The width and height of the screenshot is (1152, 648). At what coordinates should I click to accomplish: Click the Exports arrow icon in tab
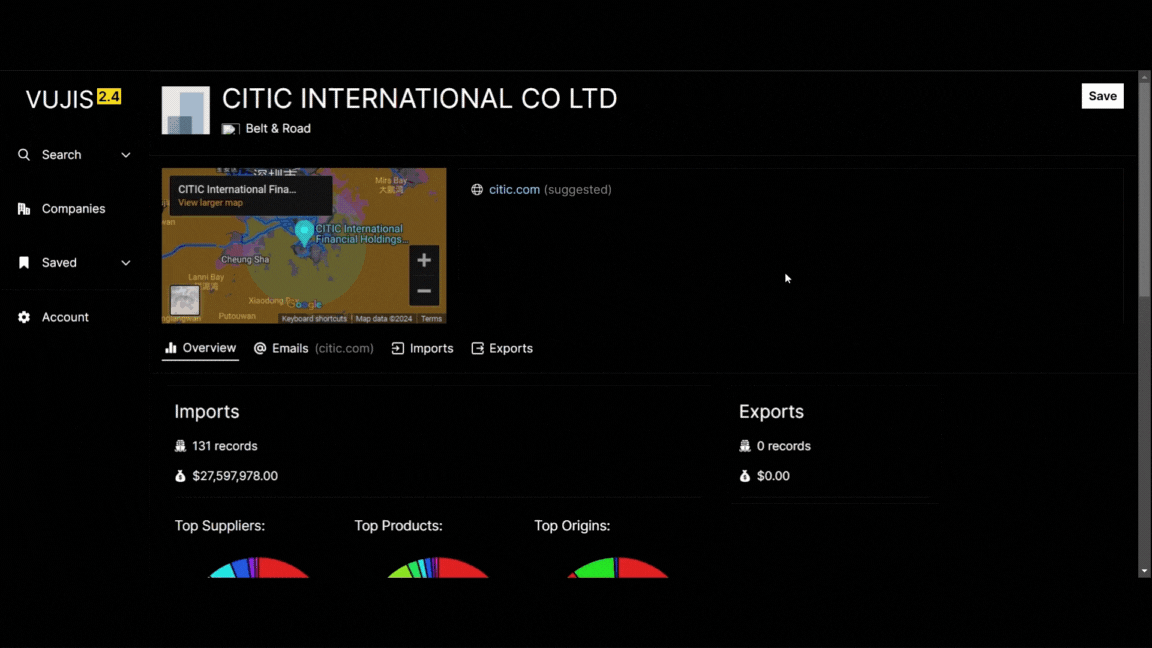pos(478,348)
